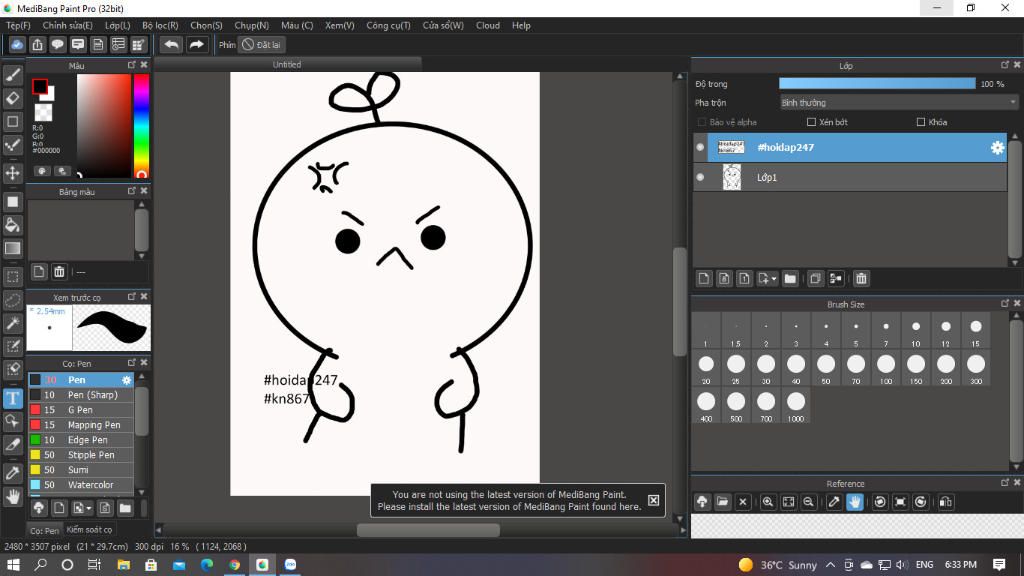This screenshot has width=1024, height=576.
Task: Open the Công cụ(T) menu
Action: point(388,25)
